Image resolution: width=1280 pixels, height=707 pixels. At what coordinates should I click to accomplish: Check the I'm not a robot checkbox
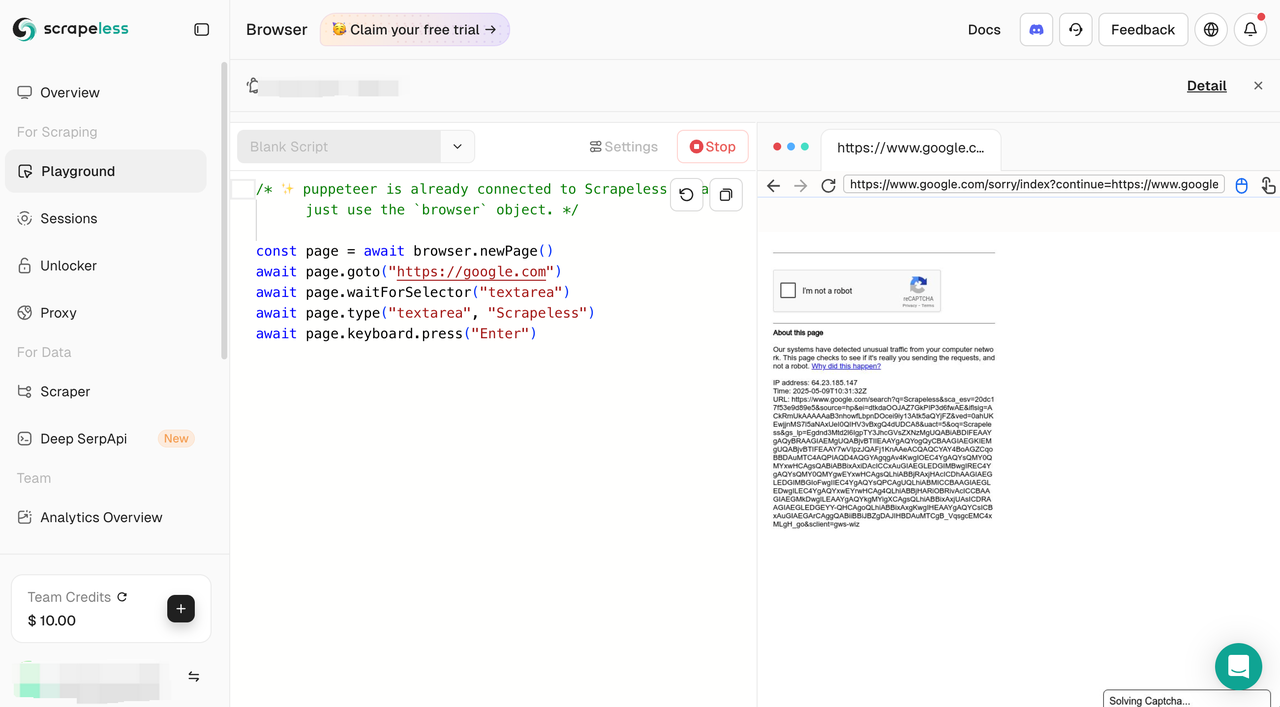pyautogui.click(x=788, y=290)
